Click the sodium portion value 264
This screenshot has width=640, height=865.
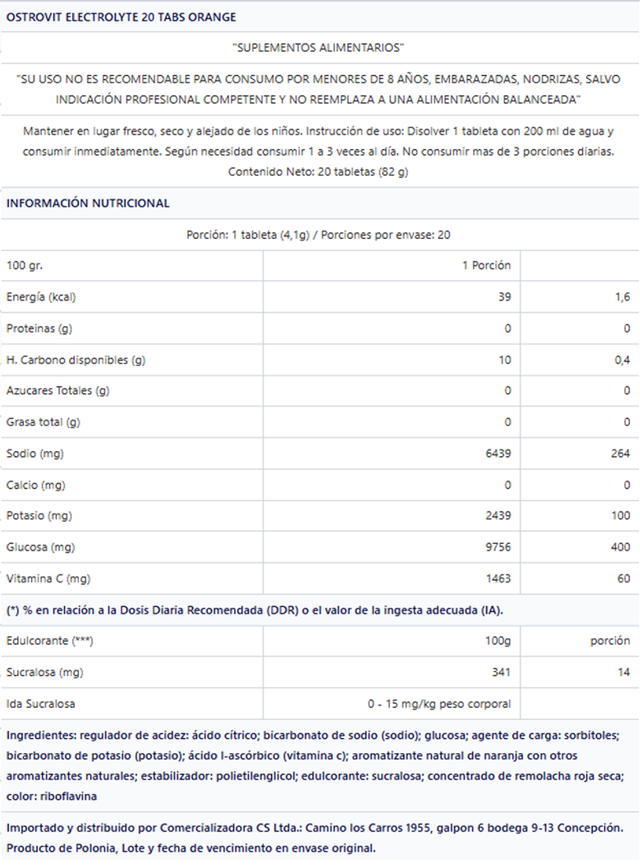point(620,453)
